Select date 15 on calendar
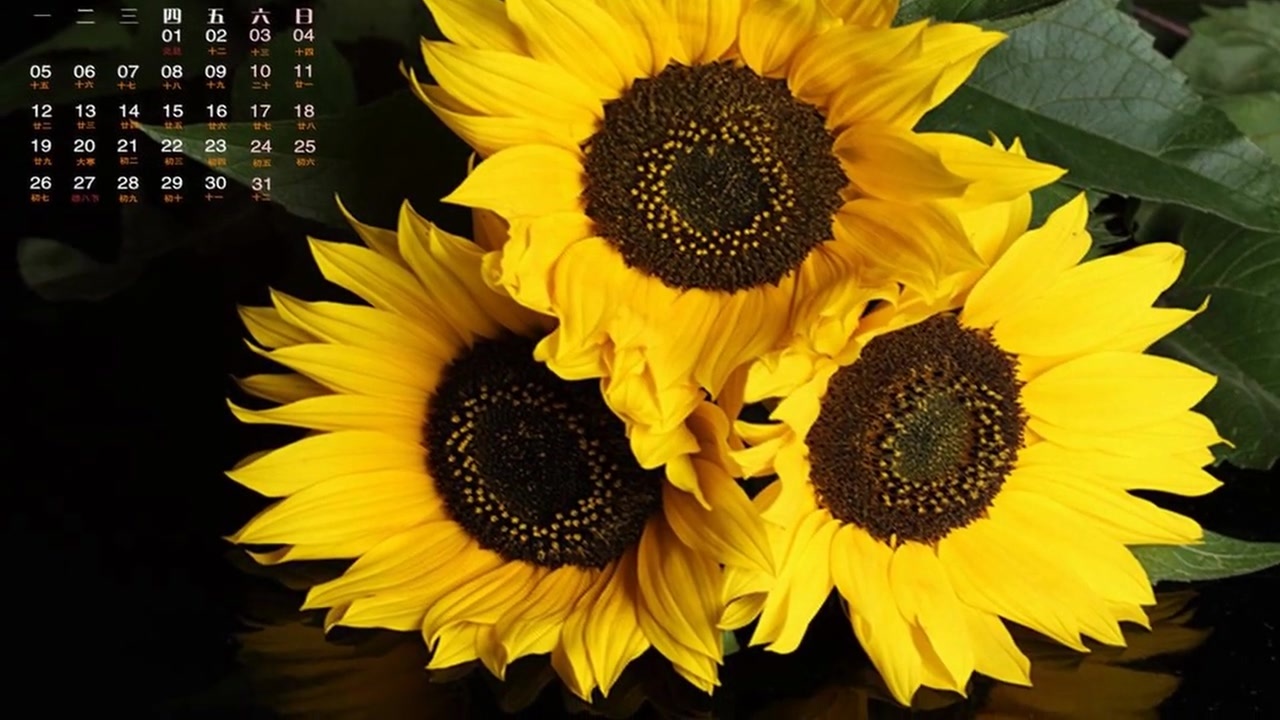Viewport: 1280px width, 720px height. pyautogui.click(x=172, y=111)
